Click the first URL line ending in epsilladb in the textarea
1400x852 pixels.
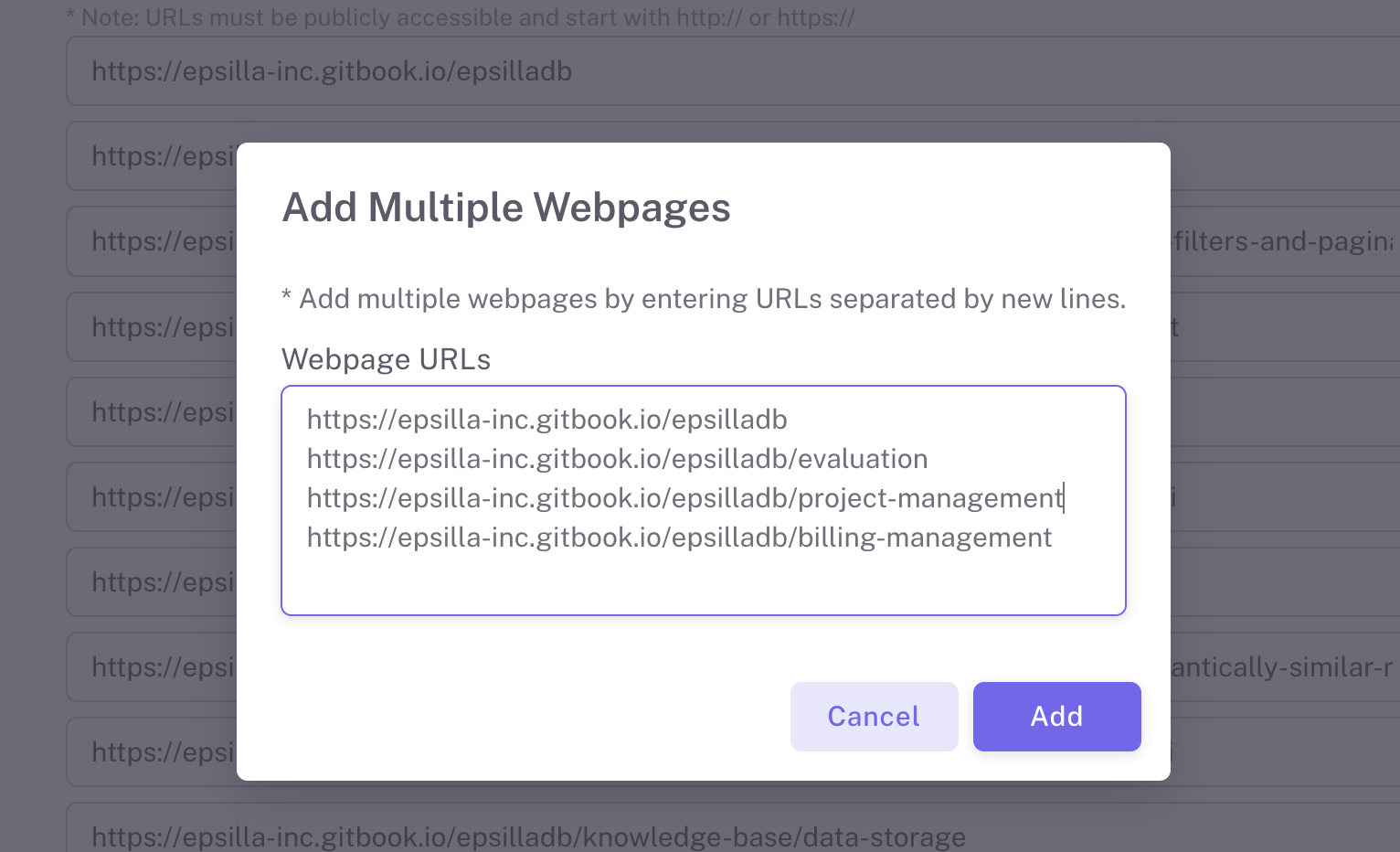(546, 420)
